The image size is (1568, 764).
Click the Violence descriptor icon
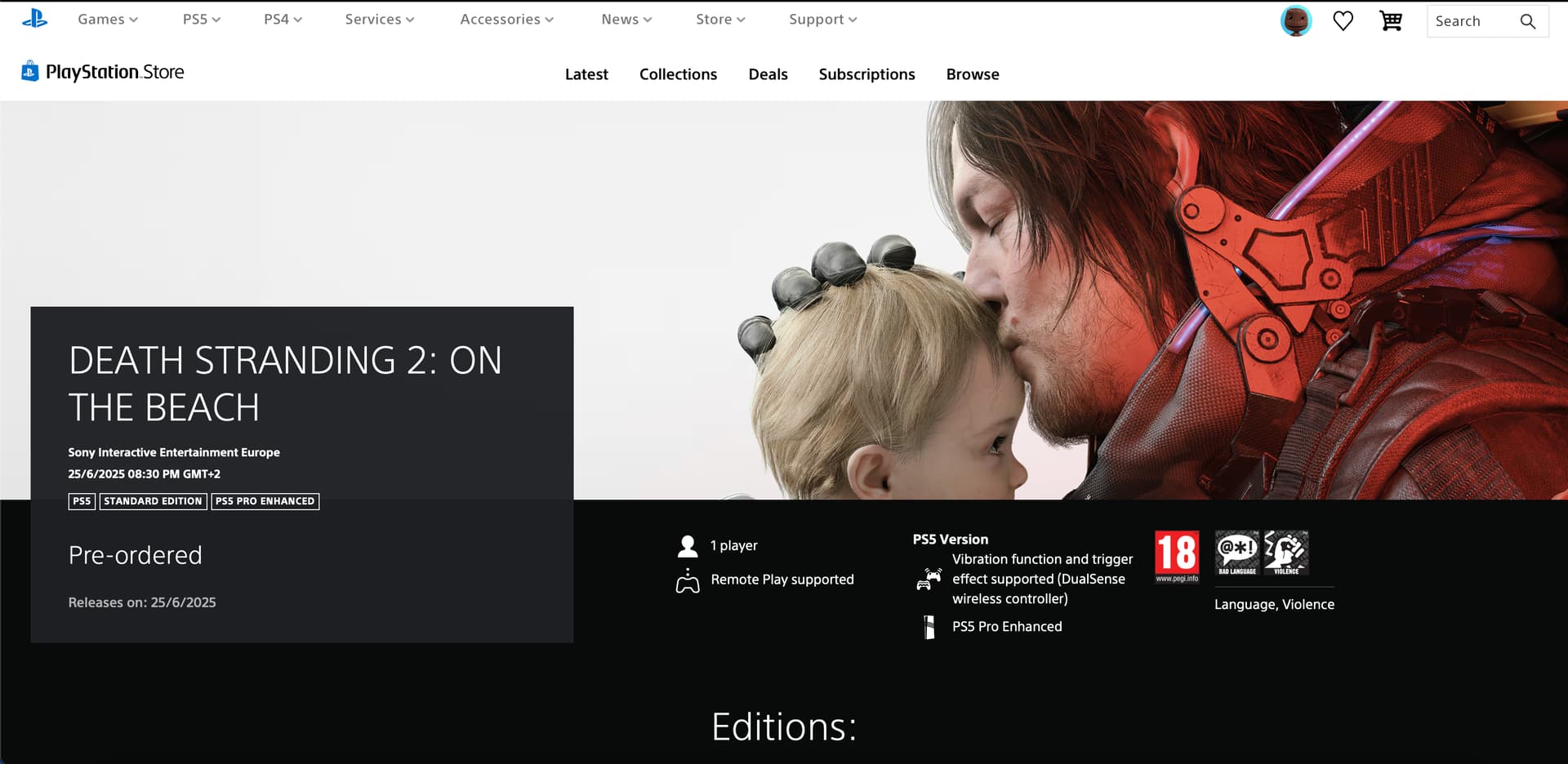point(1286,553)
